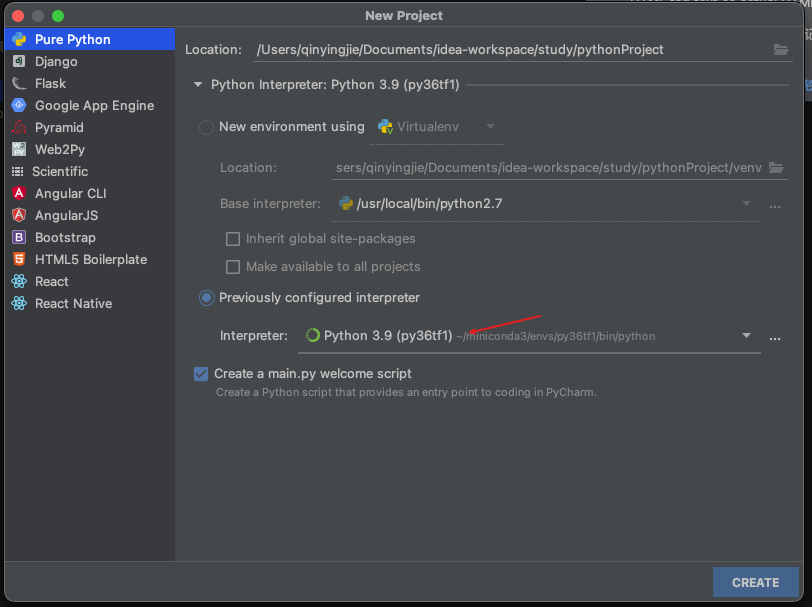Select Previously configured interpreter radio button
Image resolution: width=812 pixels, height=607 pixels.
207,298
